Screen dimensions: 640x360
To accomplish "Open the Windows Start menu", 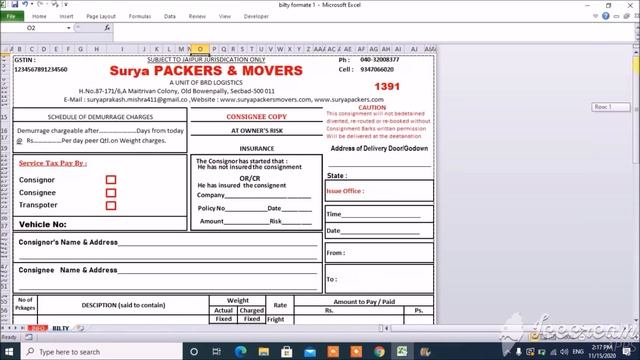I will point(9,352).
